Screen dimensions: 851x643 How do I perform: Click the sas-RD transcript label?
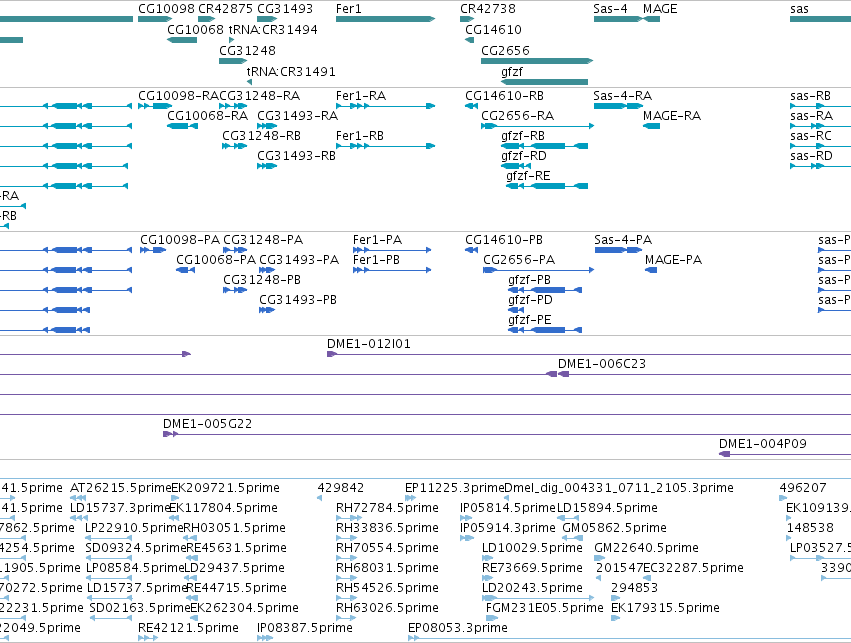[811, 156]
